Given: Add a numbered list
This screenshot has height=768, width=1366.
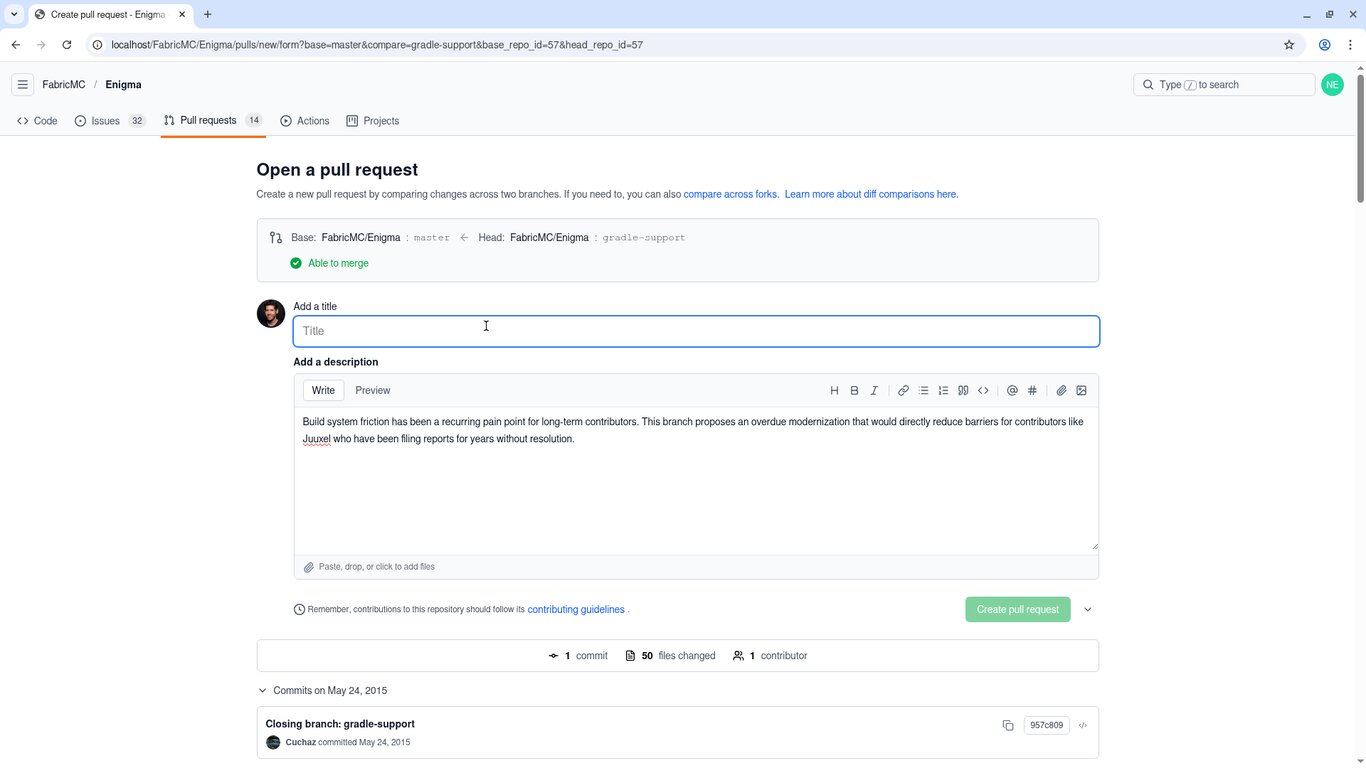Looking at the screenshot, I should 943,390.
